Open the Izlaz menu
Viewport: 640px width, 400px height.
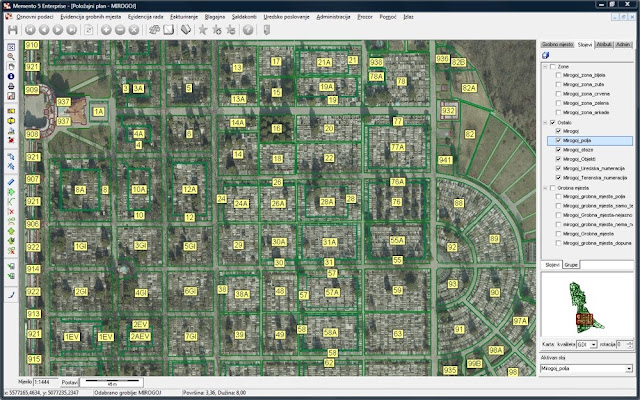pyautogui.click(x=408, y=17)
